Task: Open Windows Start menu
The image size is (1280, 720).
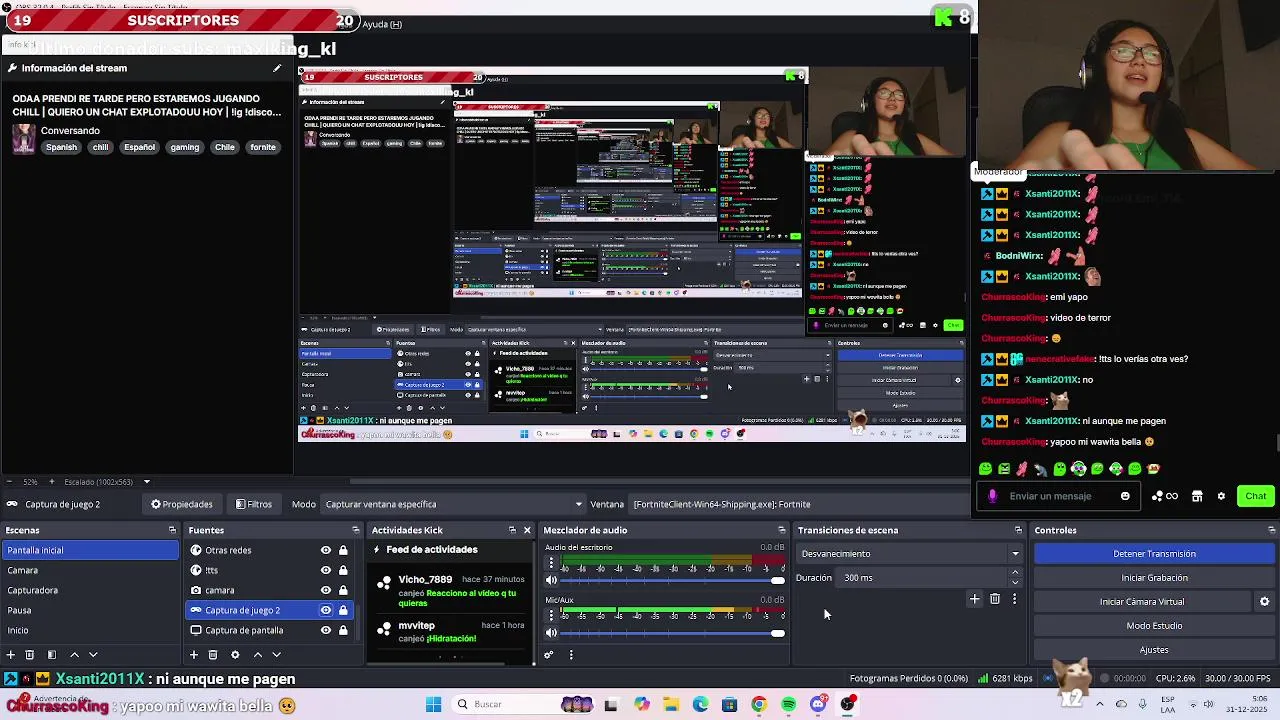Action: point(433,704)
